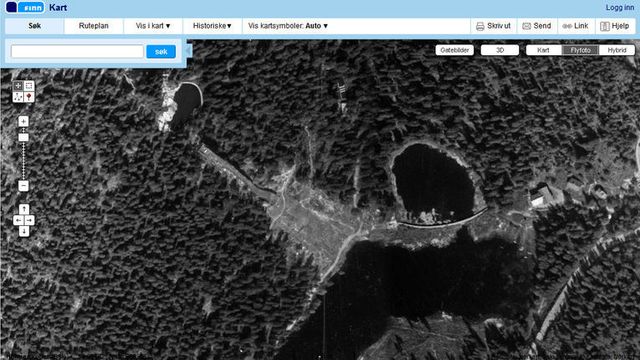The width and height of the screenshot is (640, 360).
Task: Click the zoom slider handle
Action: point(23,138)
